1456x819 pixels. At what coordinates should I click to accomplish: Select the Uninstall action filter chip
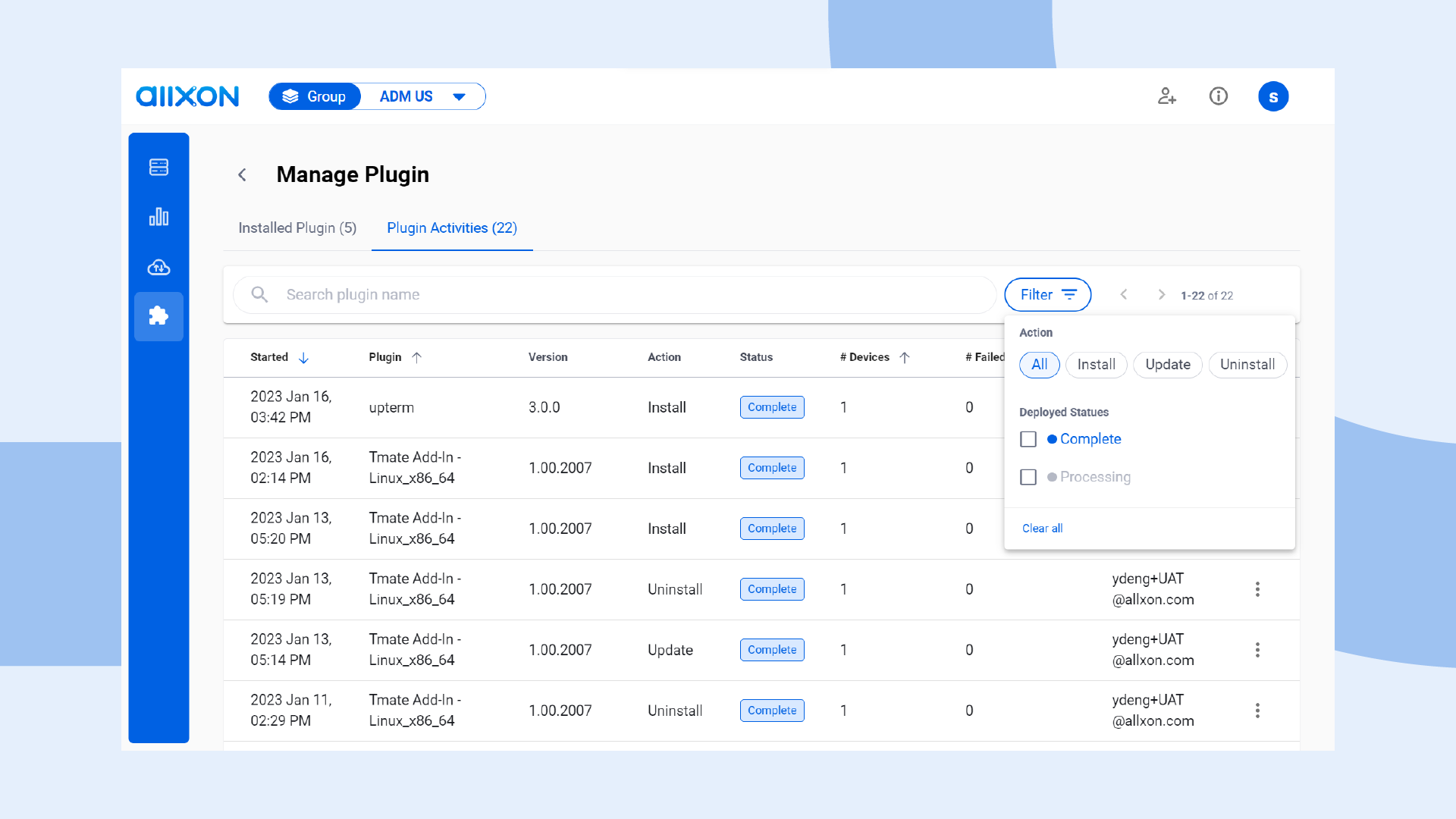click(1247, 365)
